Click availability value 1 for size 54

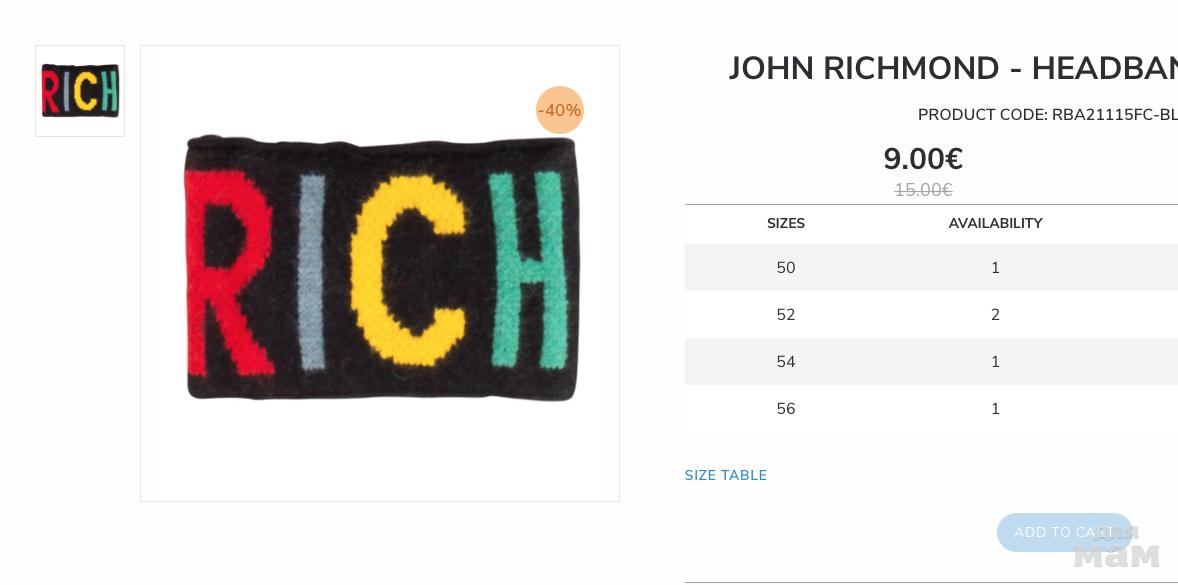tap(995, 362)
